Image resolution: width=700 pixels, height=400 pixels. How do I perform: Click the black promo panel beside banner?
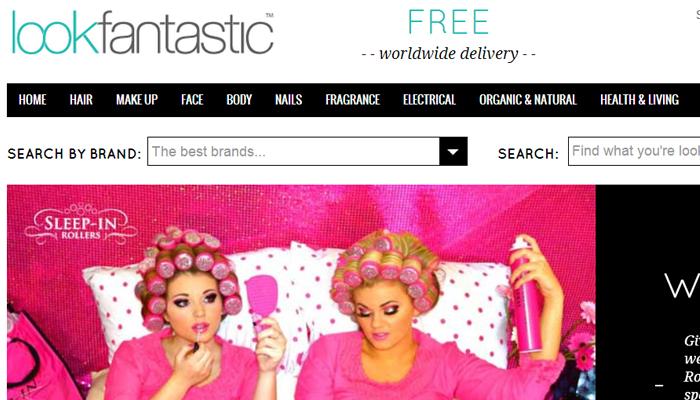[648, 292]
